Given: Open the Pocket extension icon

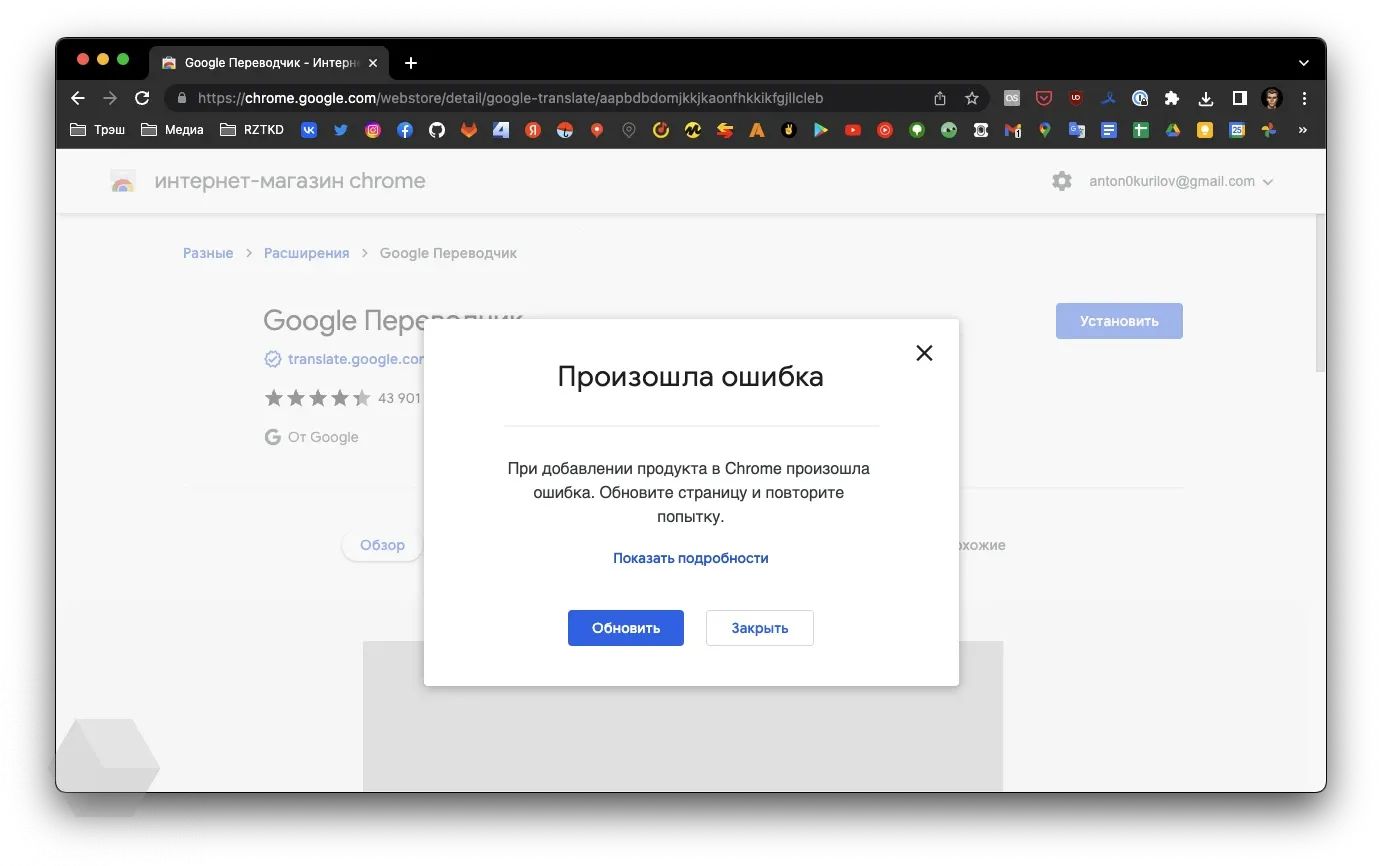Looking at the screenshot, I should point(1043,98).
